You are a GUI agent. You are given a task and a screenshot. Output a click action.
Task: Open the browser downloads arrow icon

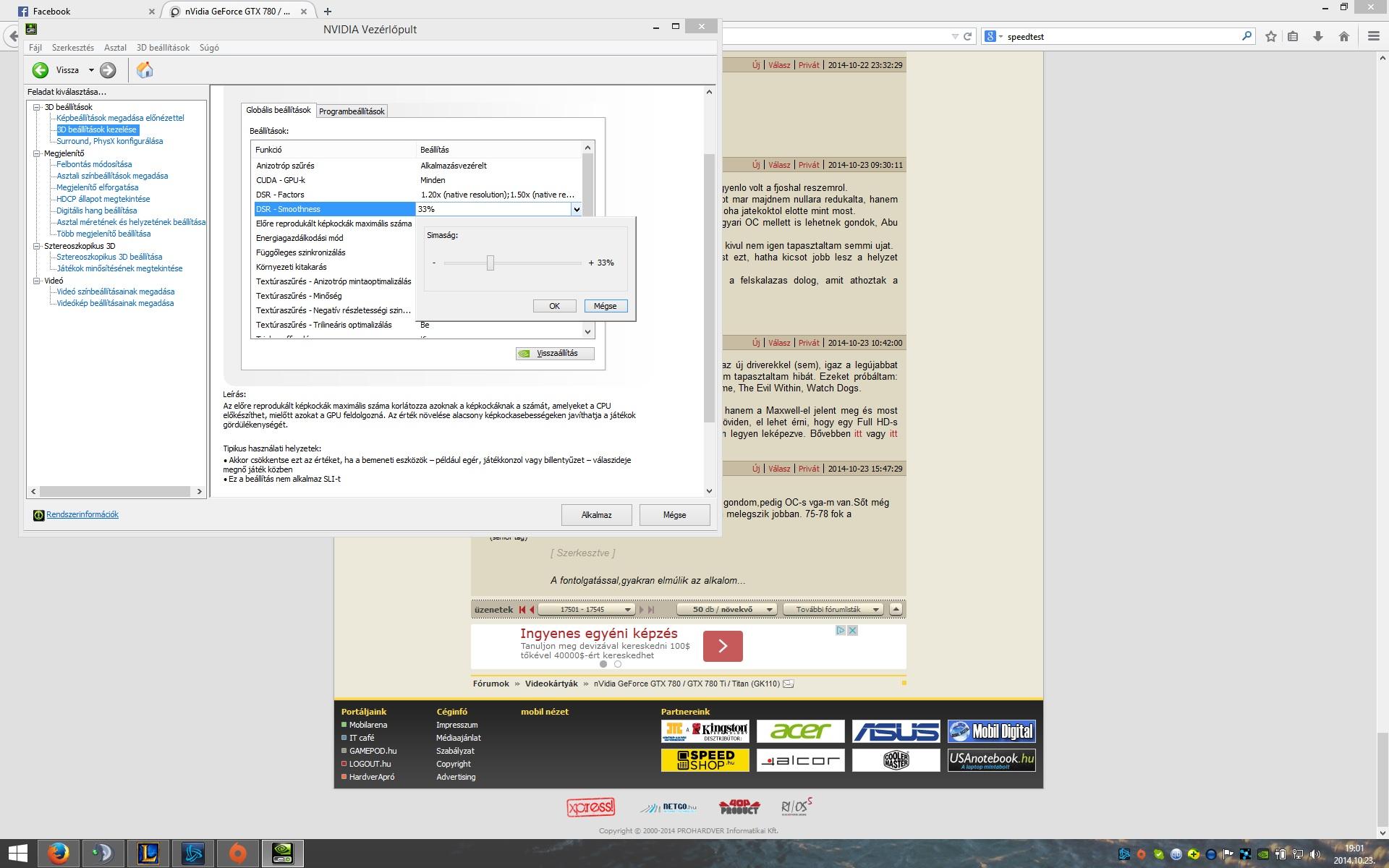click(1318, 36)
